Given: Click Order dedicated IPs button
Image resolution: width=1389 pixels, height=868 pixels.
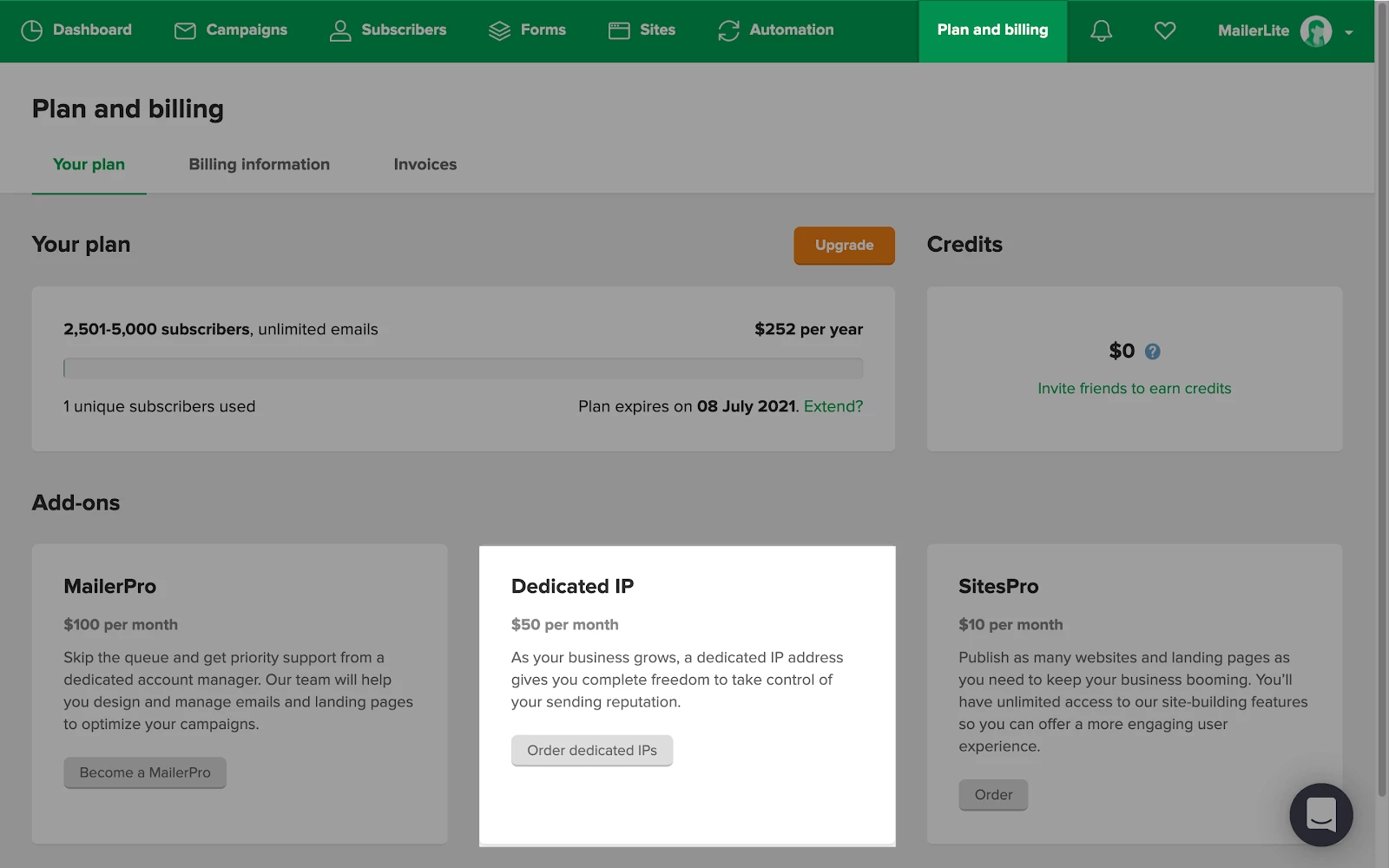Looking at the screenshot, I should [x=591, y=750].
